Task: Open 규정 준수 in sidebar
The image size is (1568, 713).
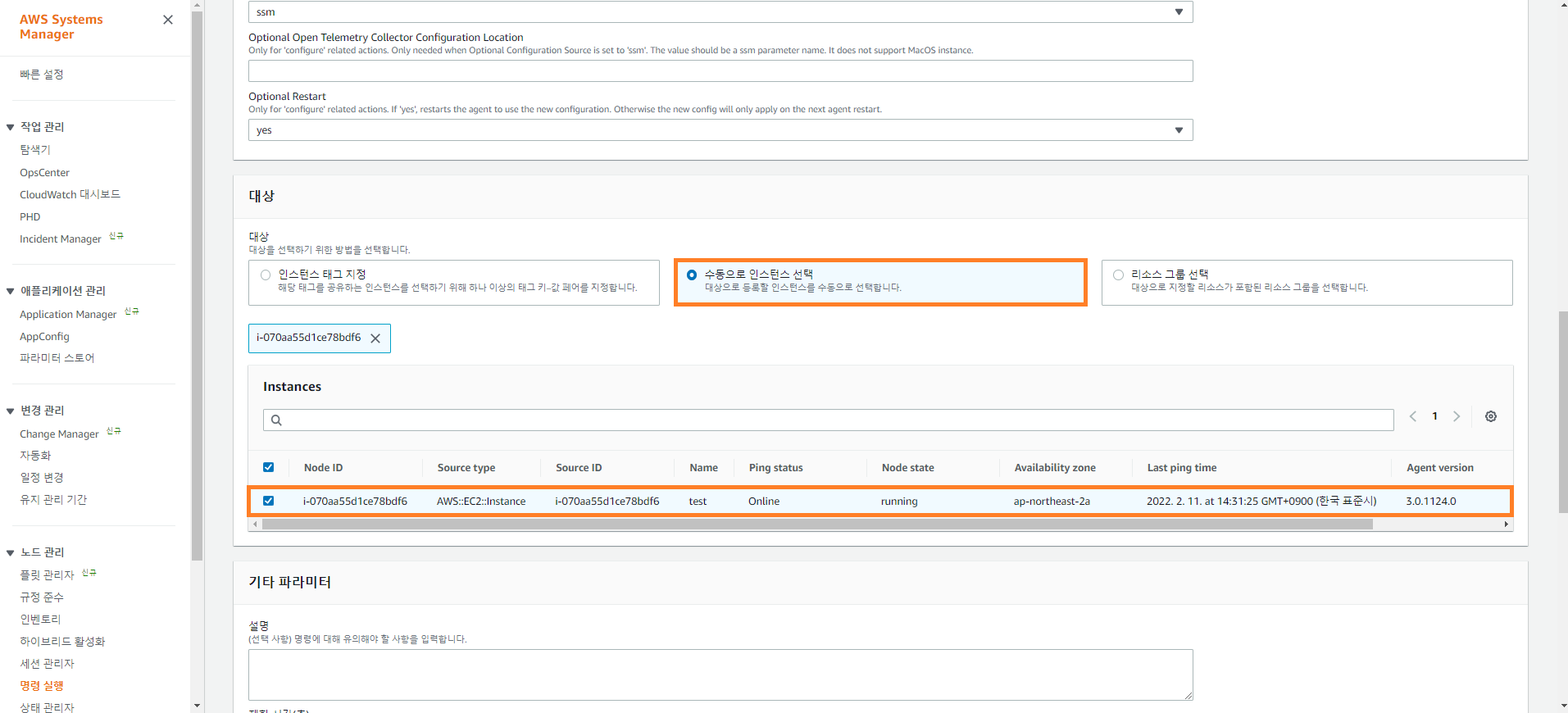Action: click(x=42, y=597)
